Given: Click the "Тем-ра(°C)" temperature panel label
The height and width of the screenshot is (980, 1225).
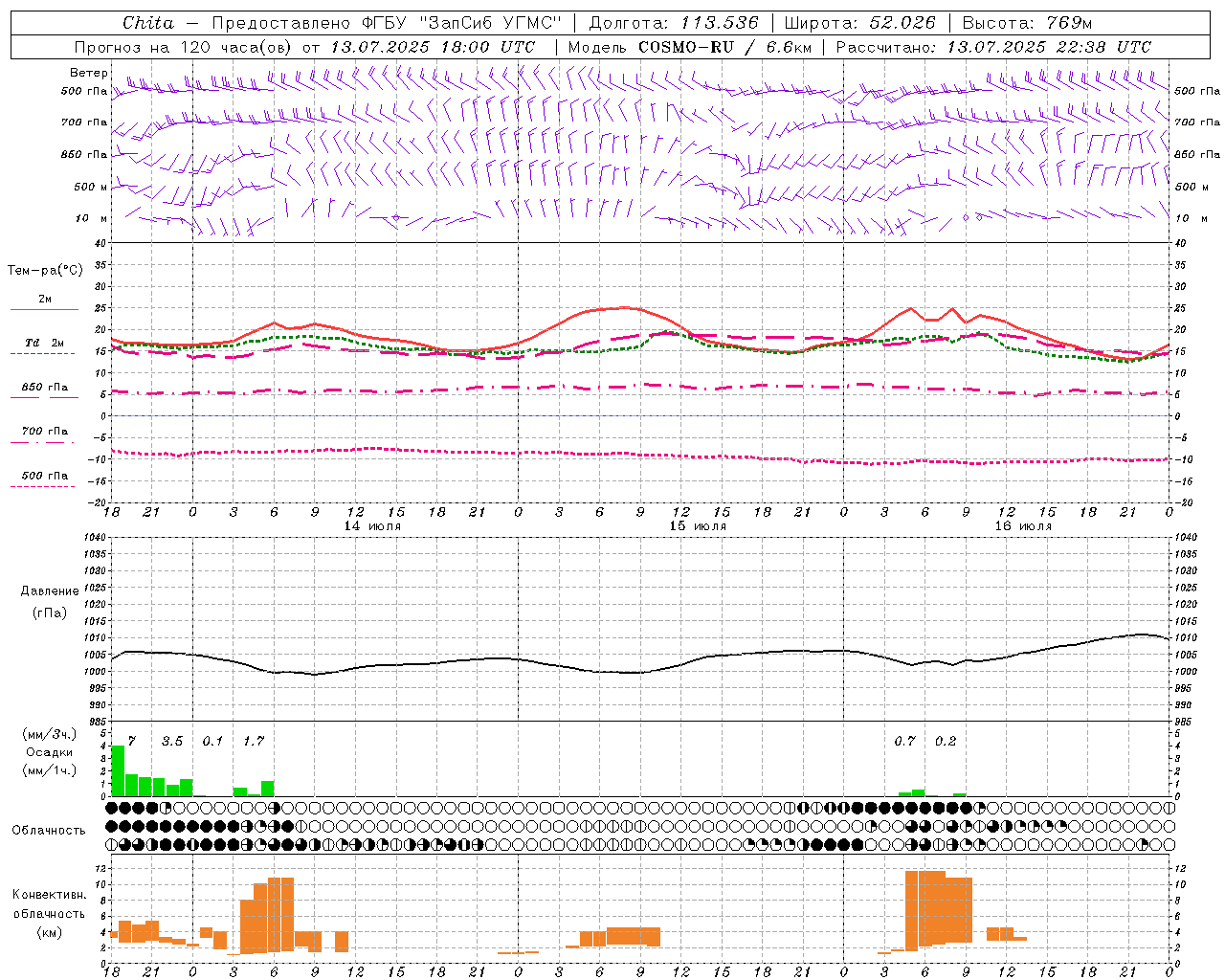Looking at the screenshot, I should [45, 271].
